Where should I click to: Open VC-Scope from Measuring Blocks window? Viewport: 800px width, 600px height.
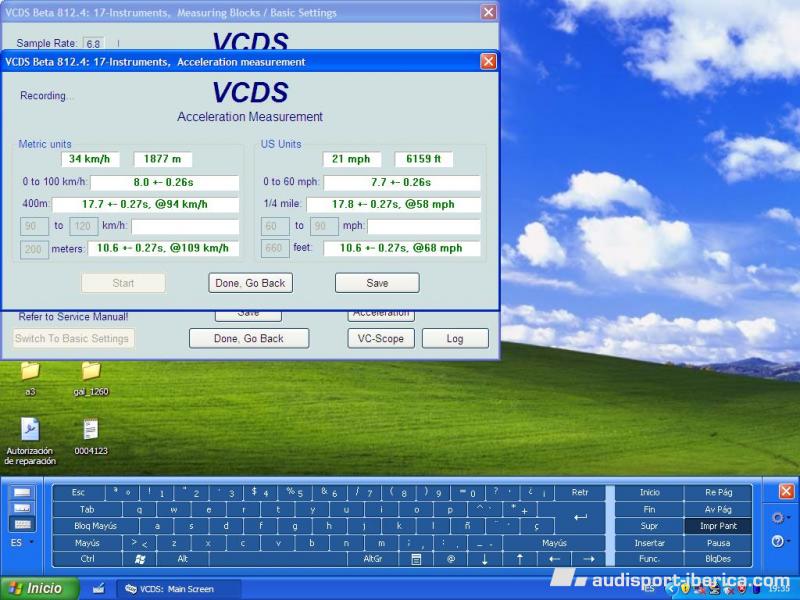tap(380, 338)
